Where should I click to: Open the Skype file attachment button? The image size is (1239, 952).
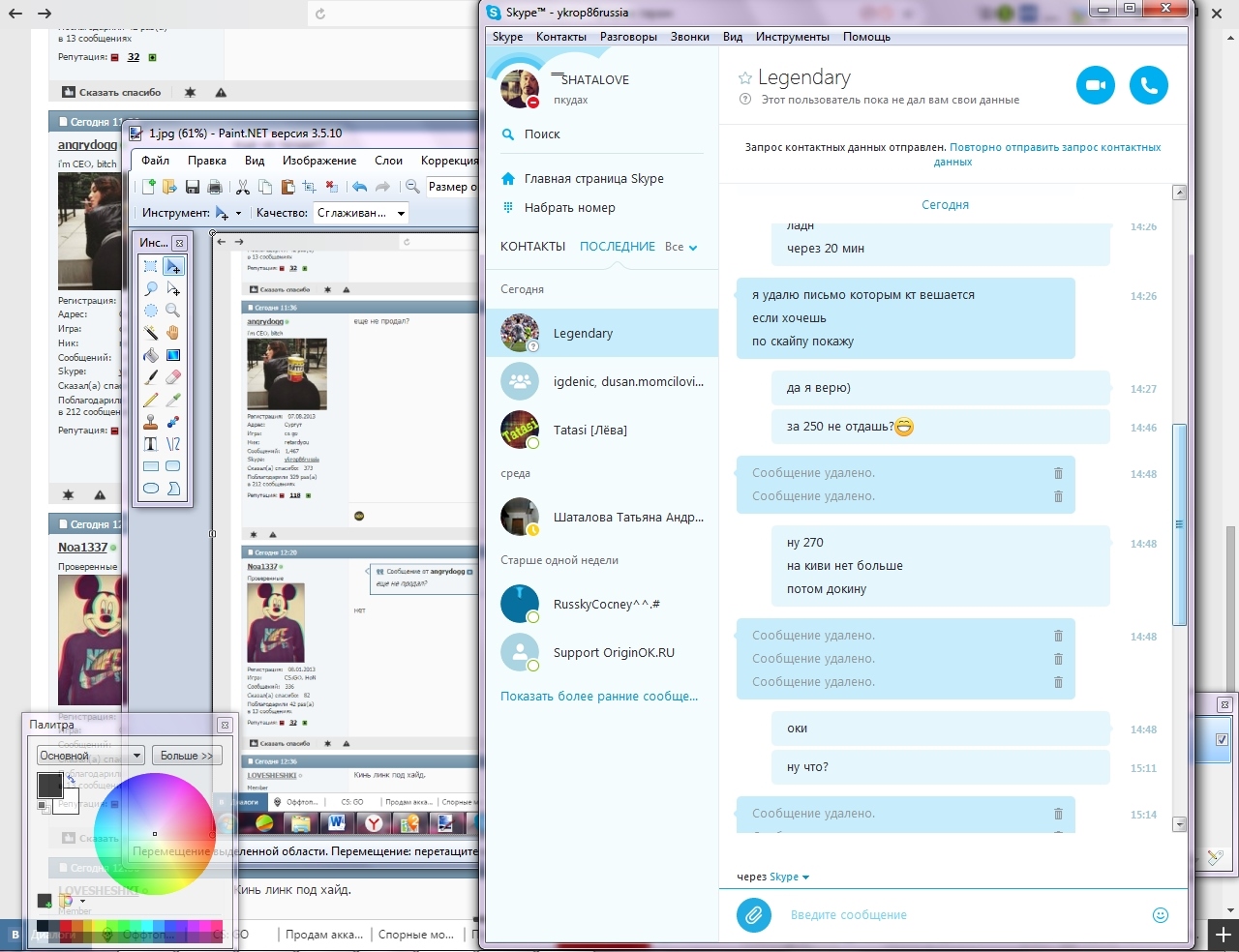[x=754, y=914]
